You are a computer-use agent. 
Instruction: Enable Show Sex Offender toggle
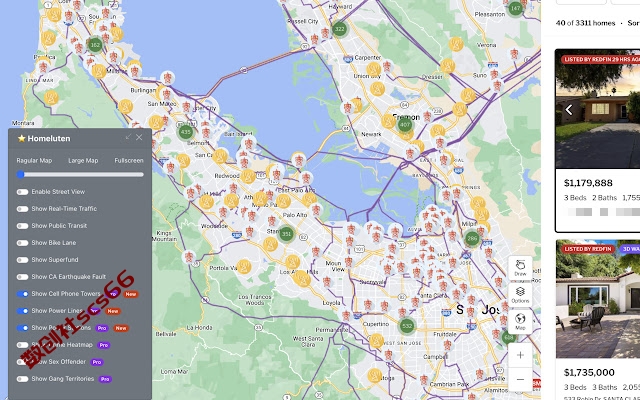[22, 362]
